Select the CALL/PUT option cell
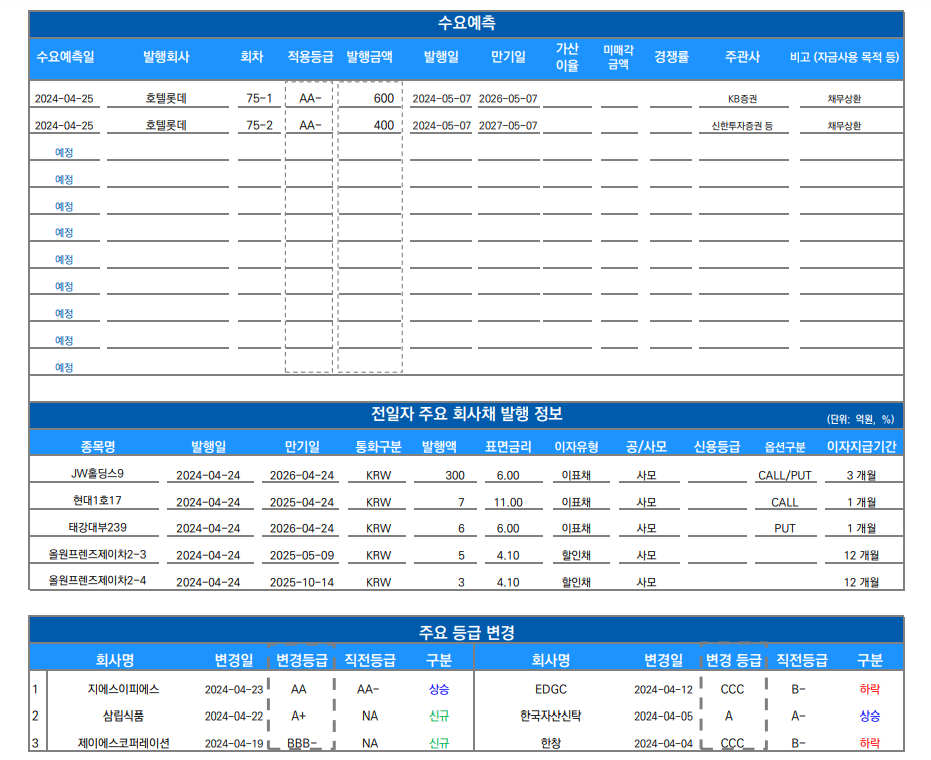This screenshot has height=760, width=931. pyautogui.click(x=785, y=475)
